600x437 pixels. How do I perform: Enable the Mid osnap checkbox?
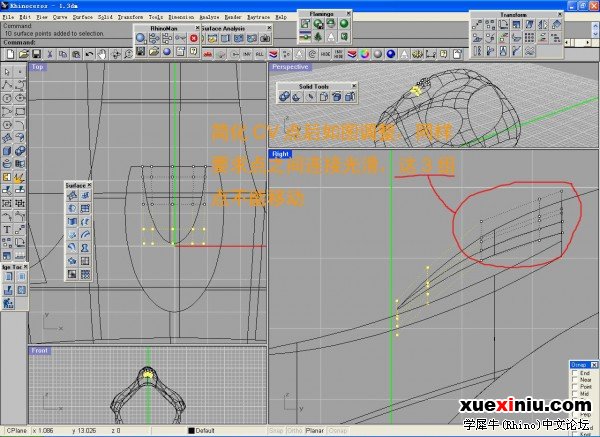[x=574, y=393]
